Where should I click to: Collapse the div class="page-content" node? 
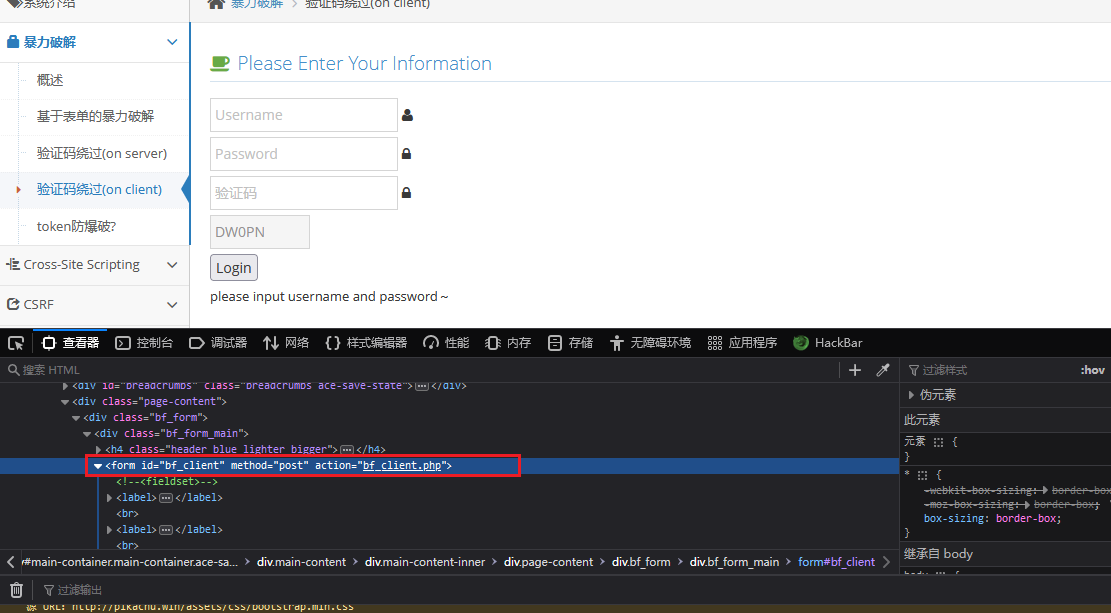coord(65,402)
